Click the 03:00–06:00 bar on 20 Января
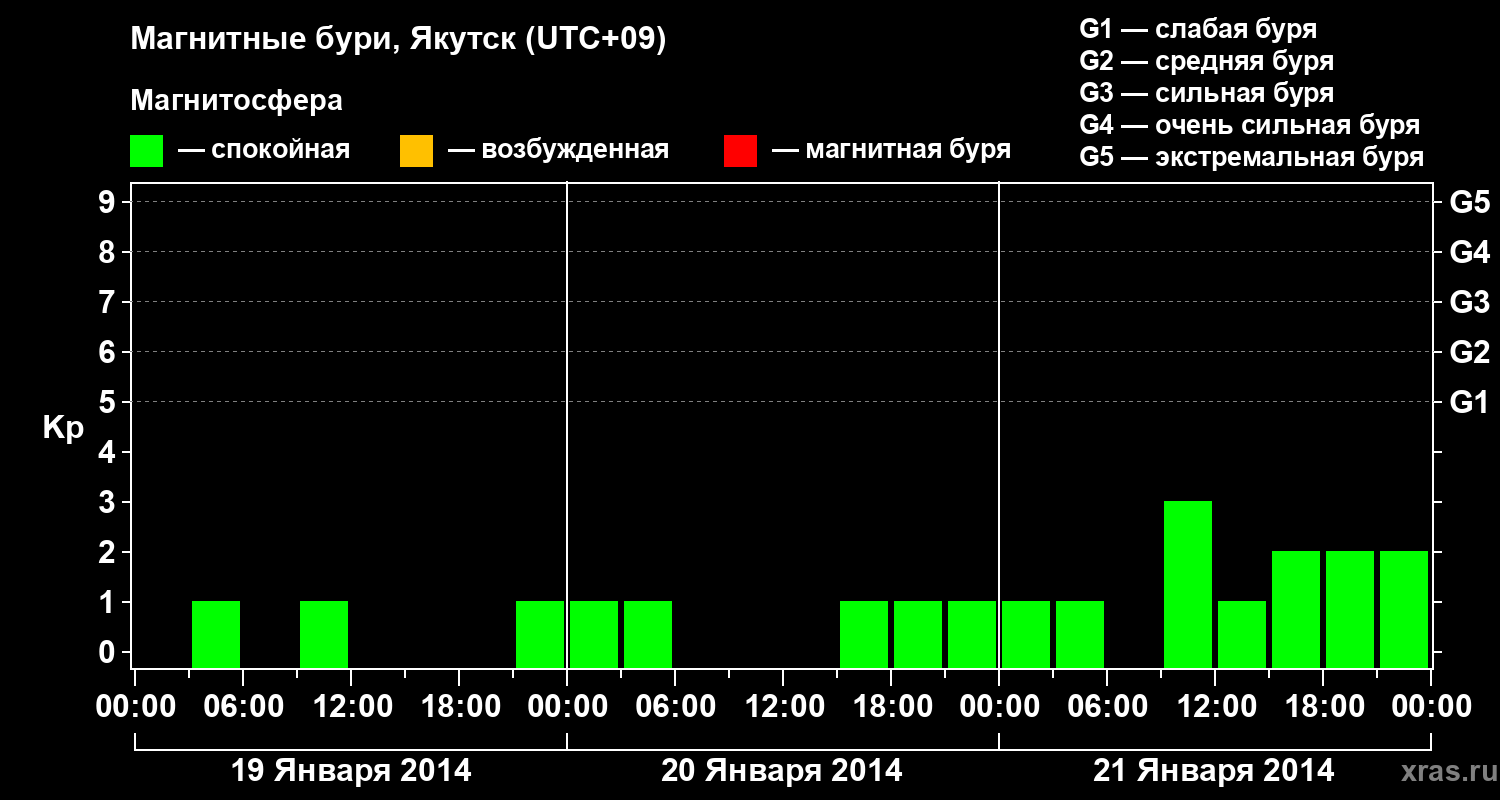This screenshot has height=800, width=1500. pyautogui.click(x=648, y=634)
